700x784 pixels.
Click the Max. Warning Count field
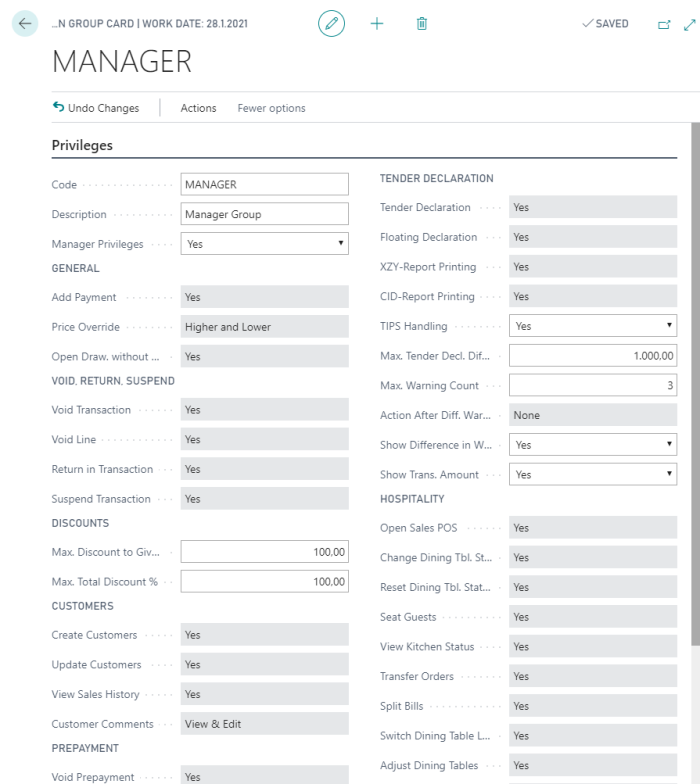(x=593, y=385)
